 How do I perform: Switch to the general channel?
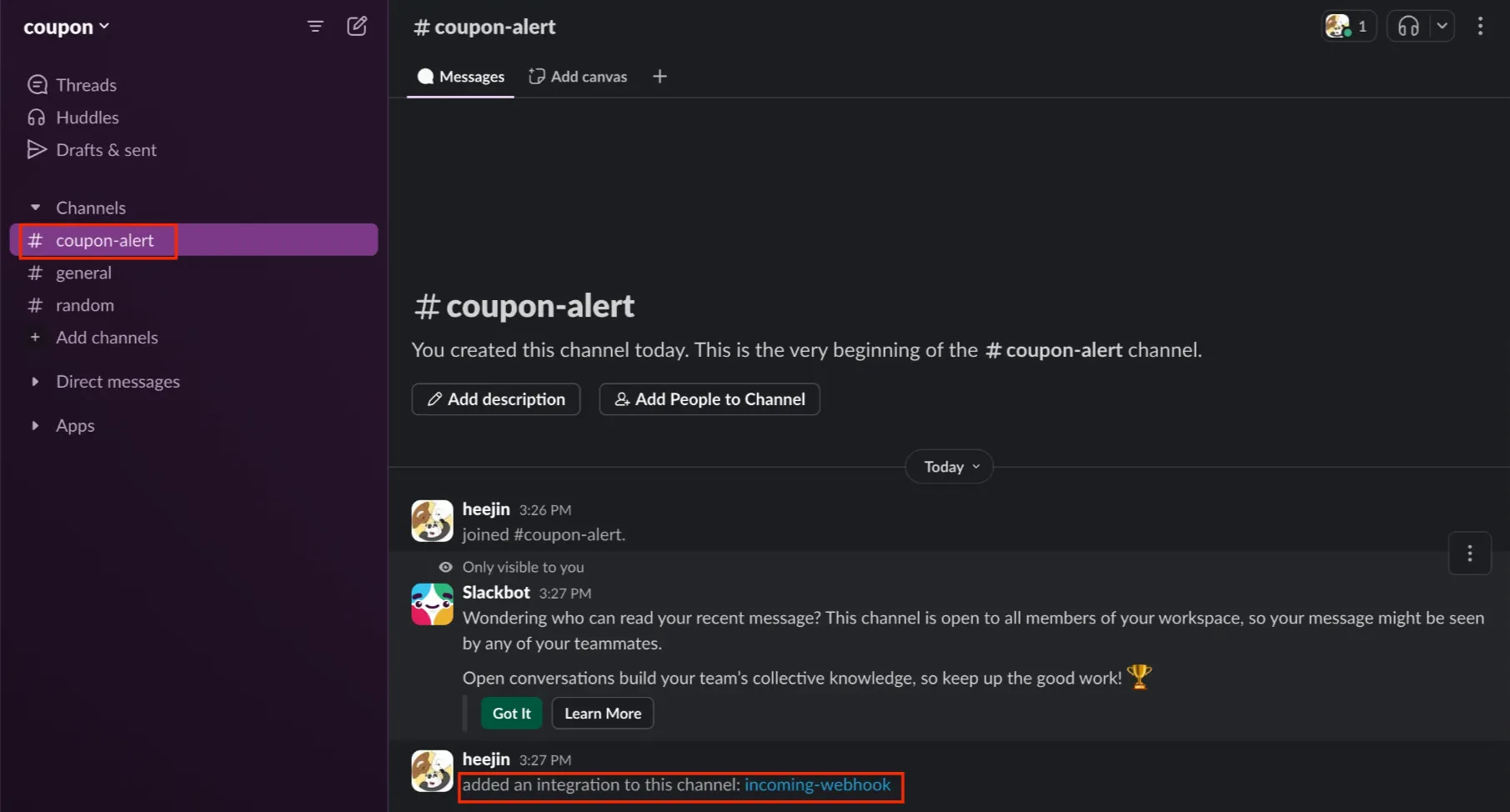[83, 273]
